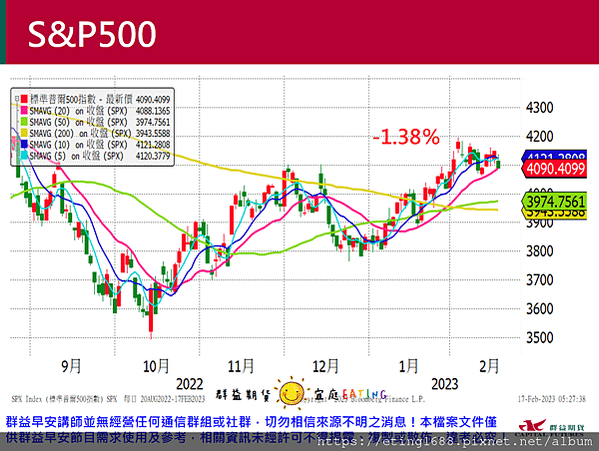The width and height of the screenshot is (599, 451).
Task: Click the 9月 x-axis label
Action: tap(71, 366)
